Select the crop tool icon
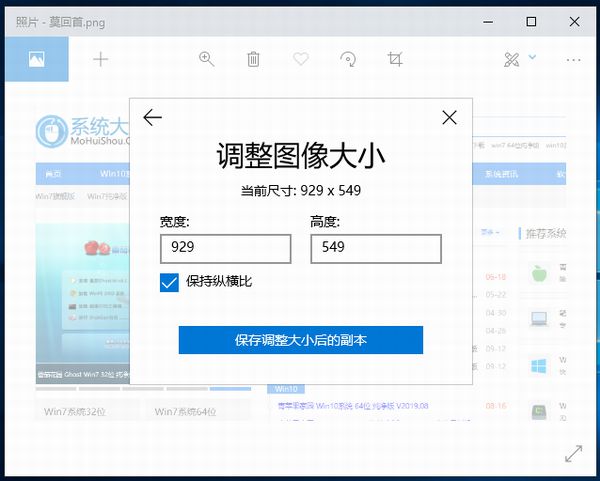The width and height of the screenshot is (600, 481). (x=395, y=59)
